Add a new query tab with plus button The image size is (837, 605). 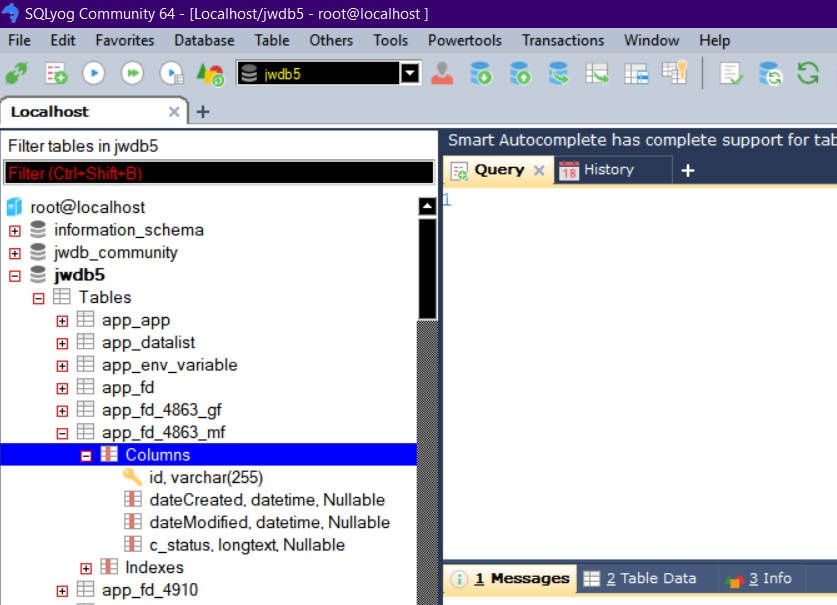click(x=687, y=171)
